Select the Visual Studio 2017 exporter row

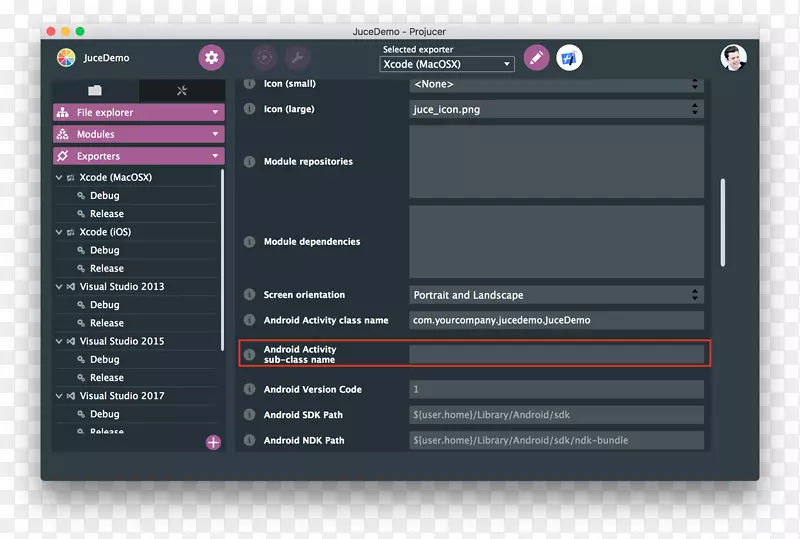137,396
